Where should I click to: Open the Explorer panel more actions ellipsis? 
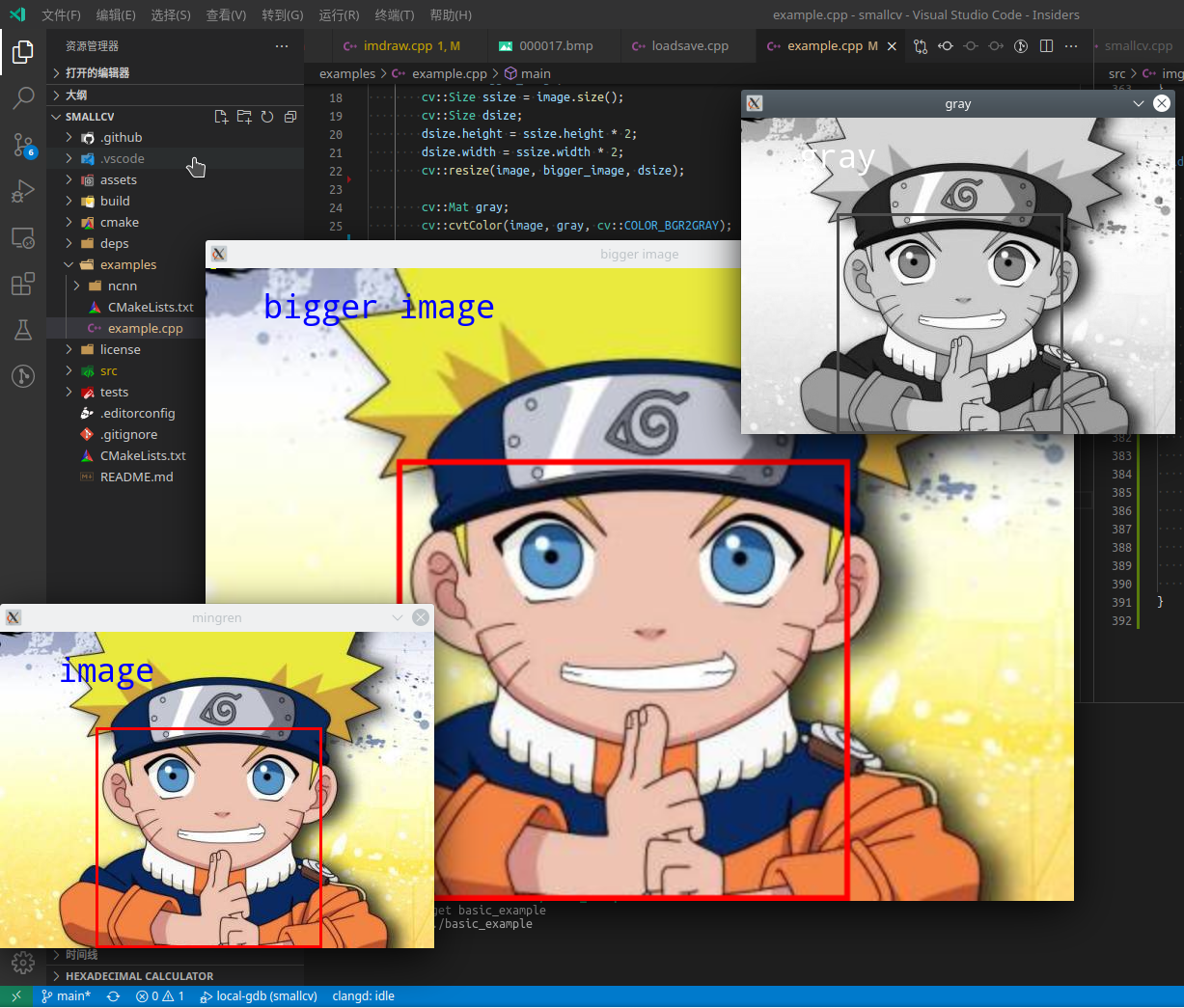282,46
